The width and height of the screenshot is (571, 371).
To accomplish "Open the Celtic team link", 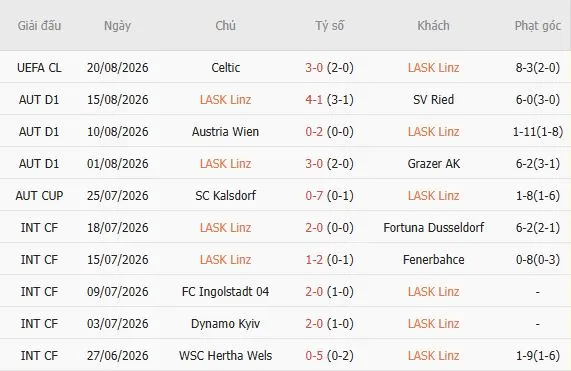I will (x=225, y=68).
